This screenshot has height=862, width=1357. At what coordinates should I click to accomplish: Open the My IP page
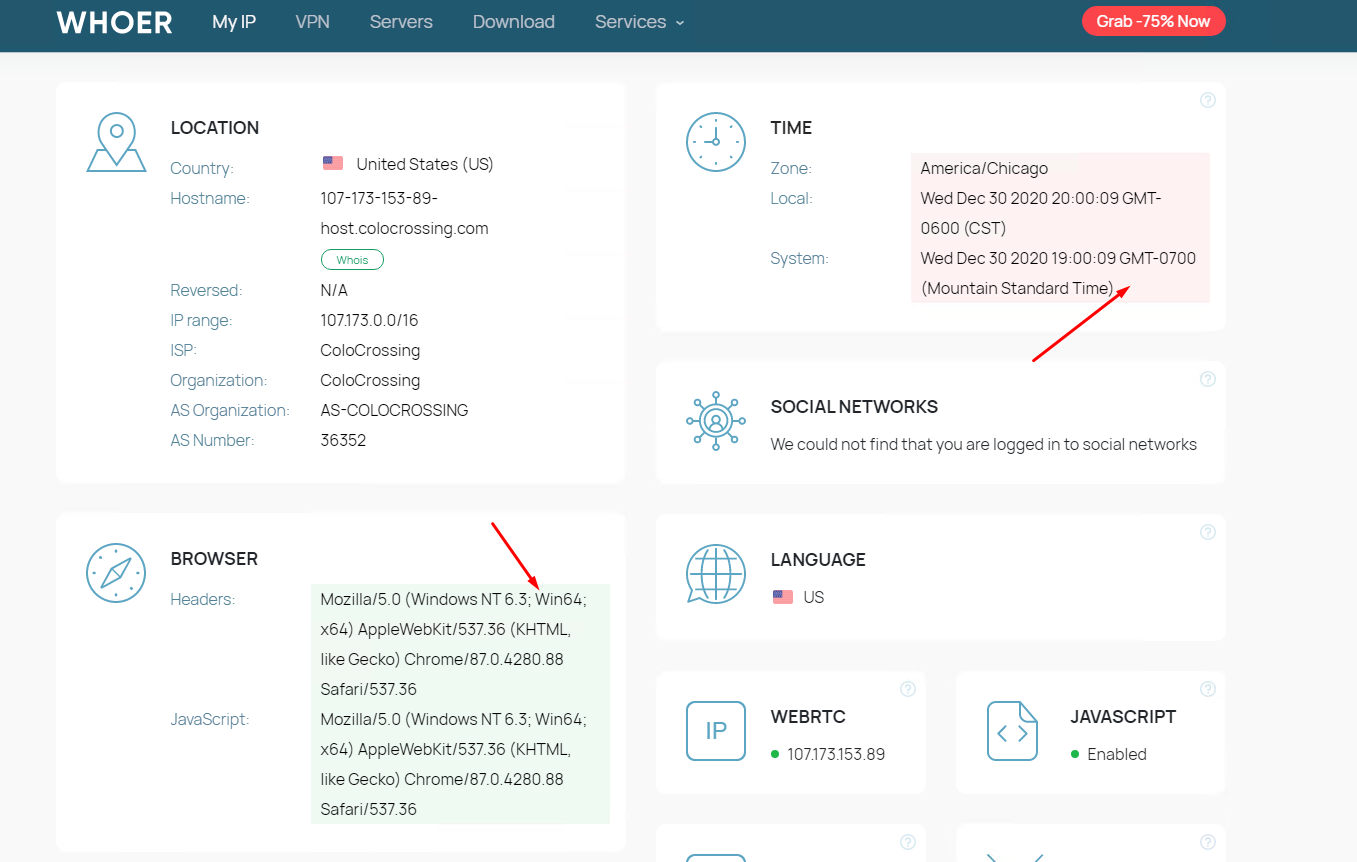tap(234, 22)
